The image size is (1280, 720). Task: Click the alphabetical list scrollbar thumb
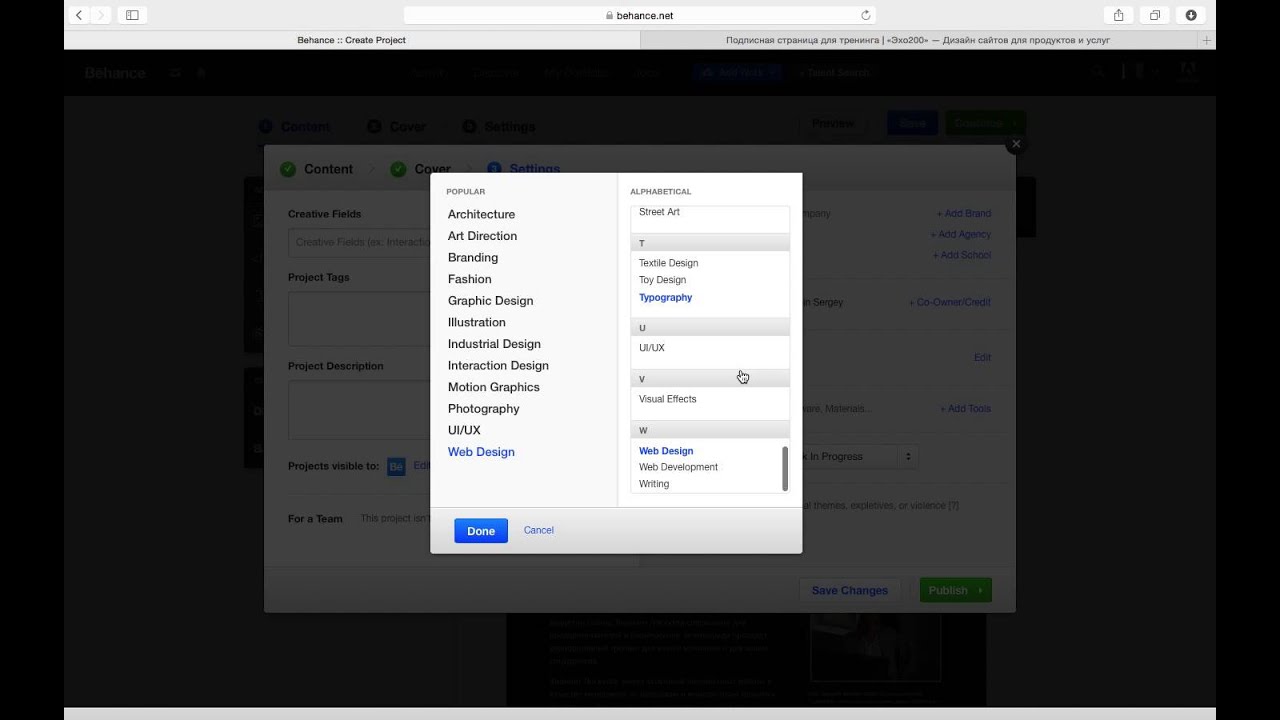[785, 468]
